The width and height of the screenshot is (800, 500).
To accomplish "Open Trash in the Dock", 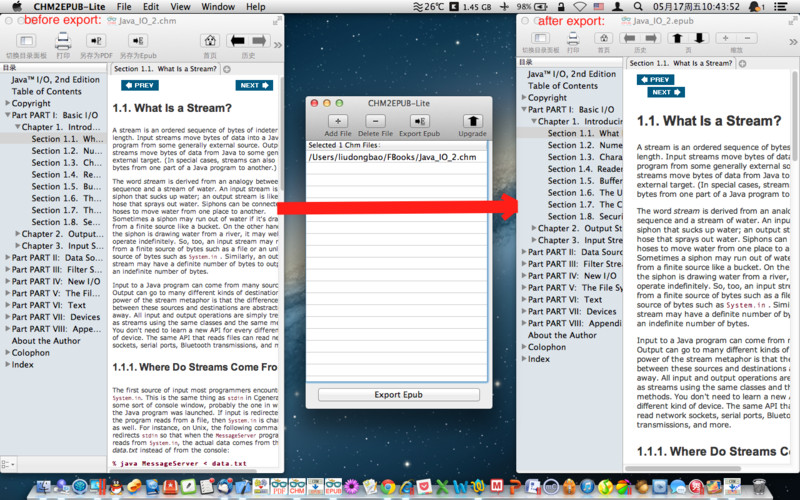I will (759, 487).
